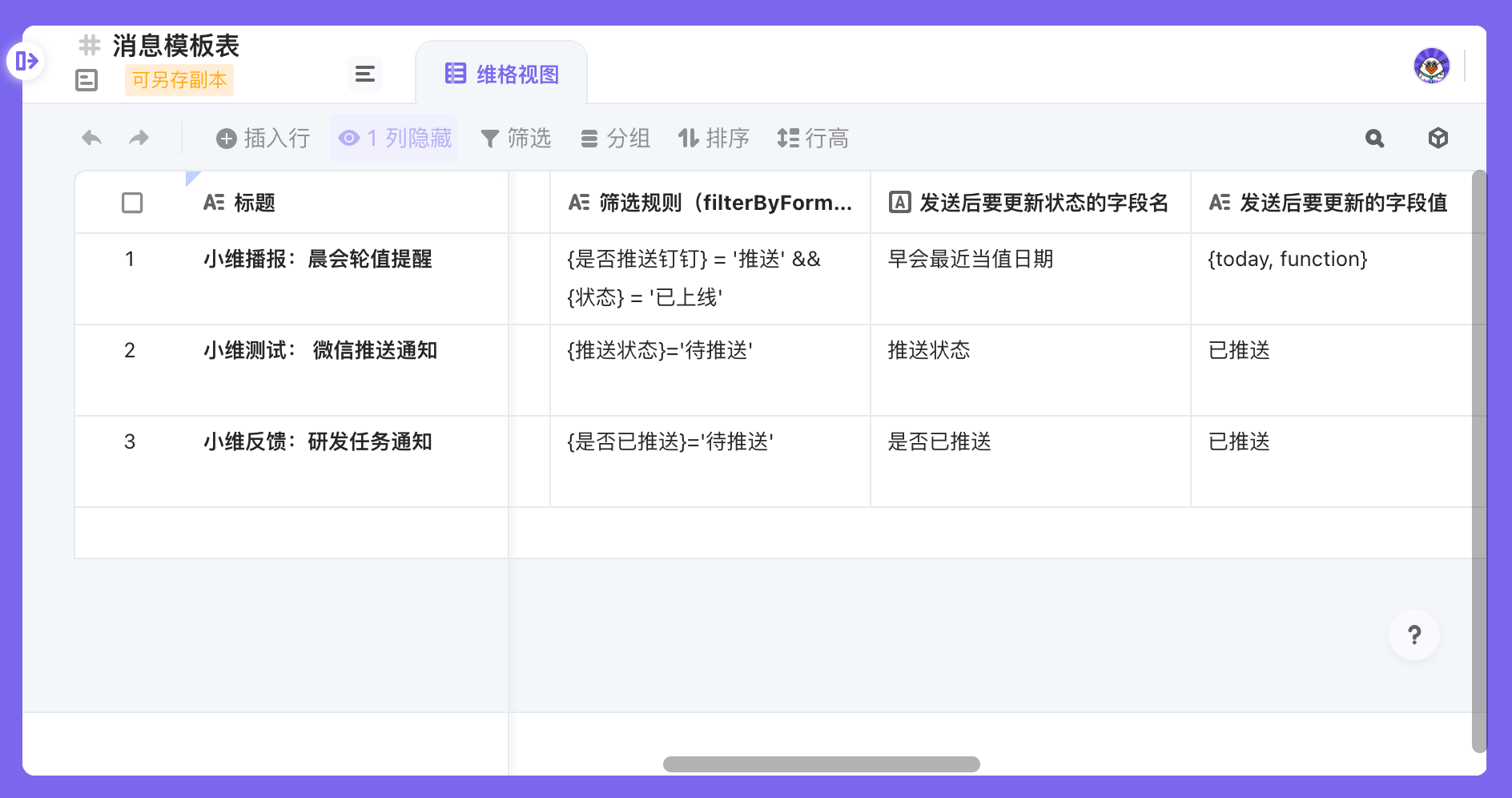Select the 已推送 cell in row 3
Viewport: 1512px width, 798px height.
[1331, 461]
